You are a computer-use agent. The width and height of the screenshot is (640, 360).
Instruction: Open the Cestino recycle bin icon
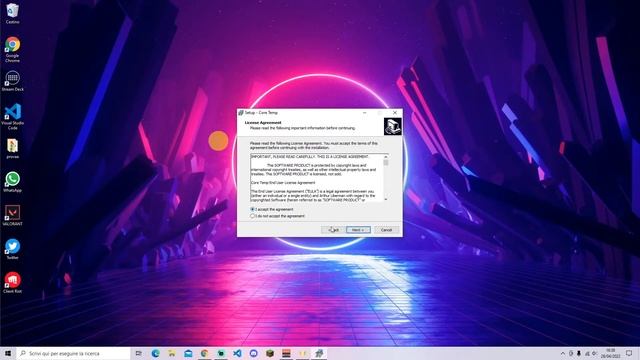click(12, 13)
